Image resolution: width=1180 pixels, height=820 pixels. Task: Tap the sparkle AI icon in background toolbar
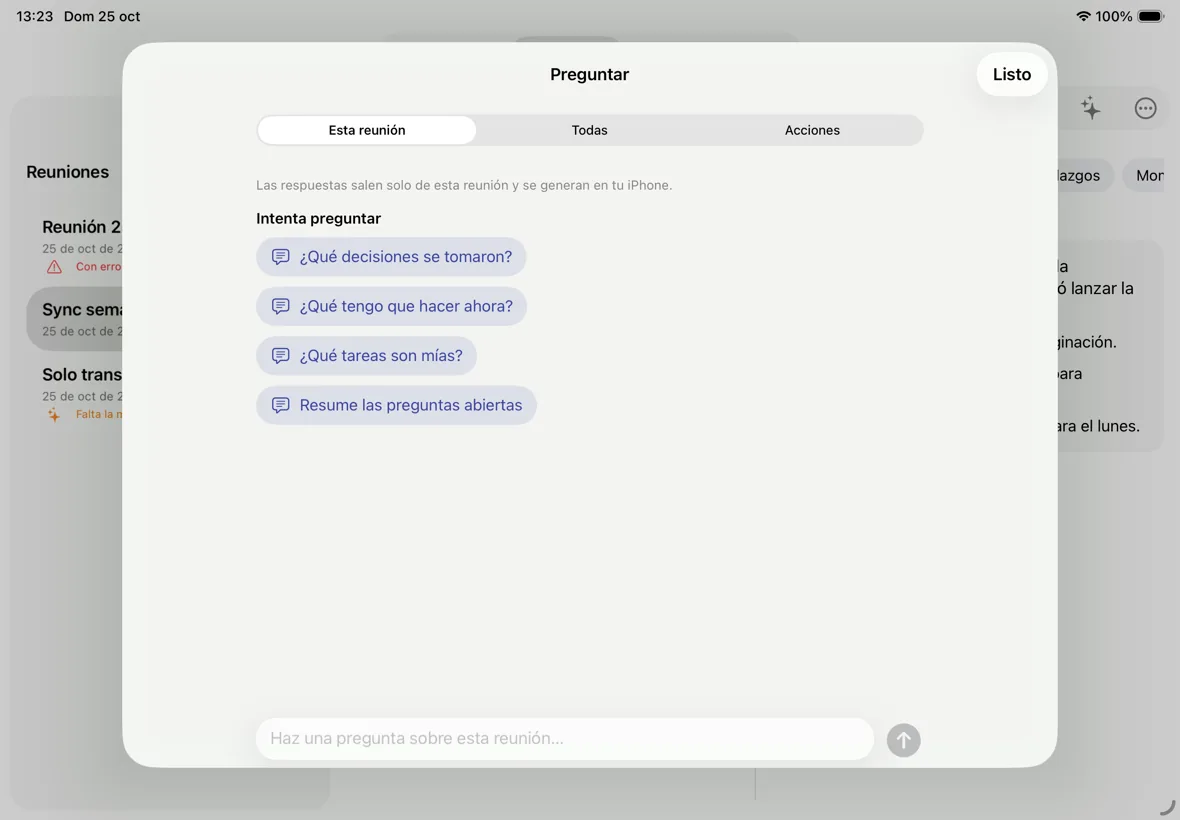(1090, 108)
